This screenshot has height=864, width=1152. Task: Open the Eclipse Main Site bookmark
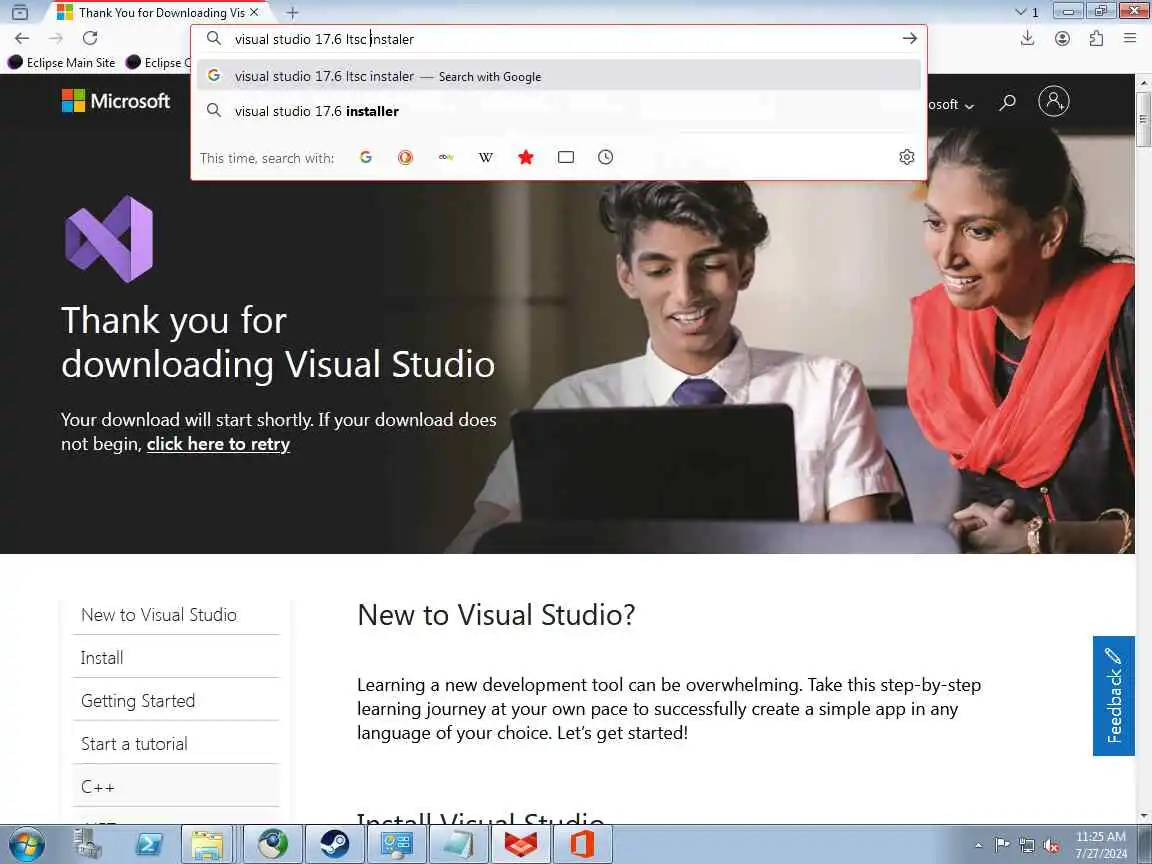pos(62,62)
